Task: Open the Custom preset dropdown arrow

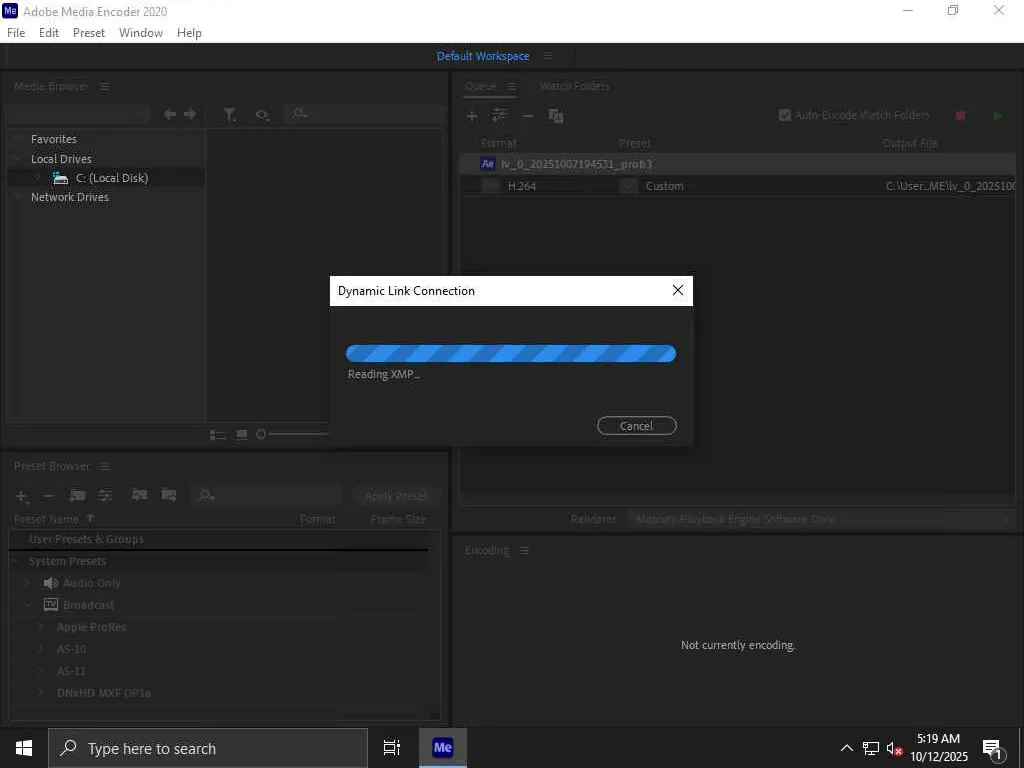Action: click(x=628, y=186)
